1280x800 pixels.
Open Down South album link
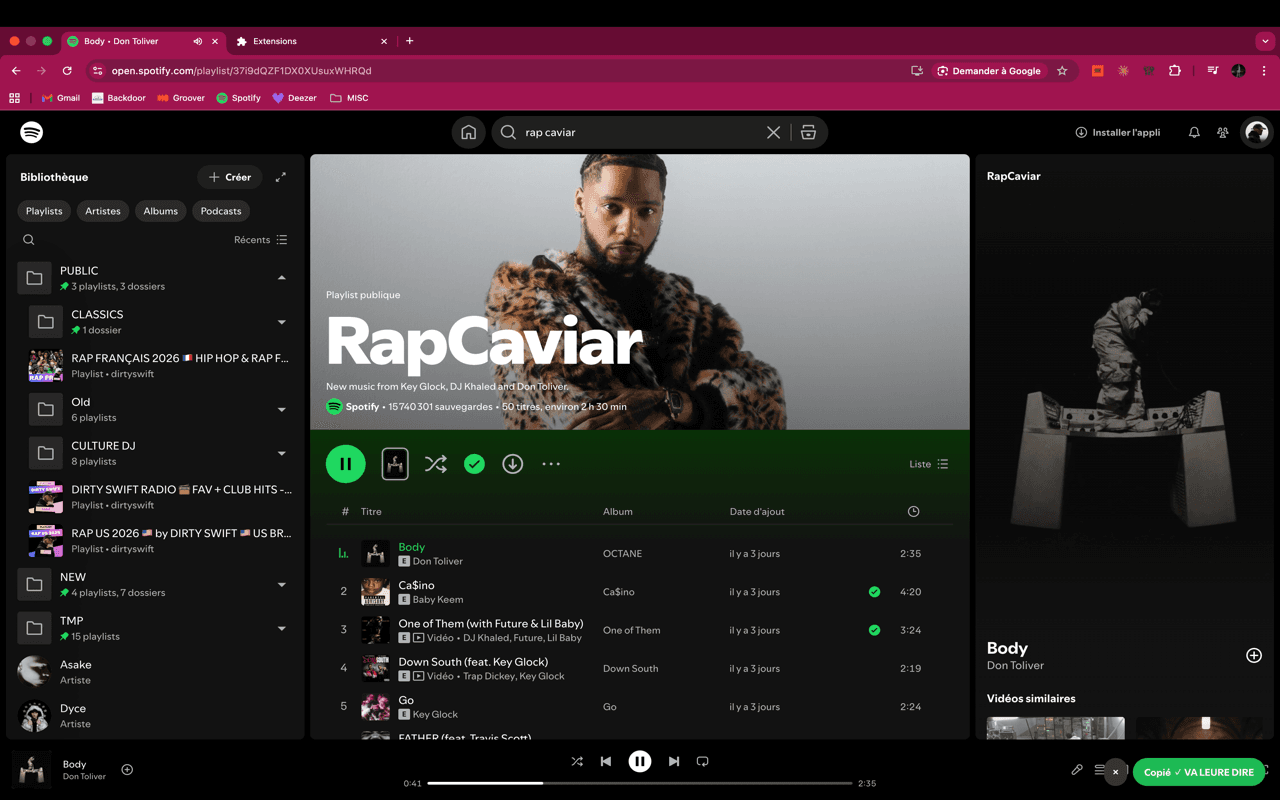pyautogui.click(x=630, y=668)
